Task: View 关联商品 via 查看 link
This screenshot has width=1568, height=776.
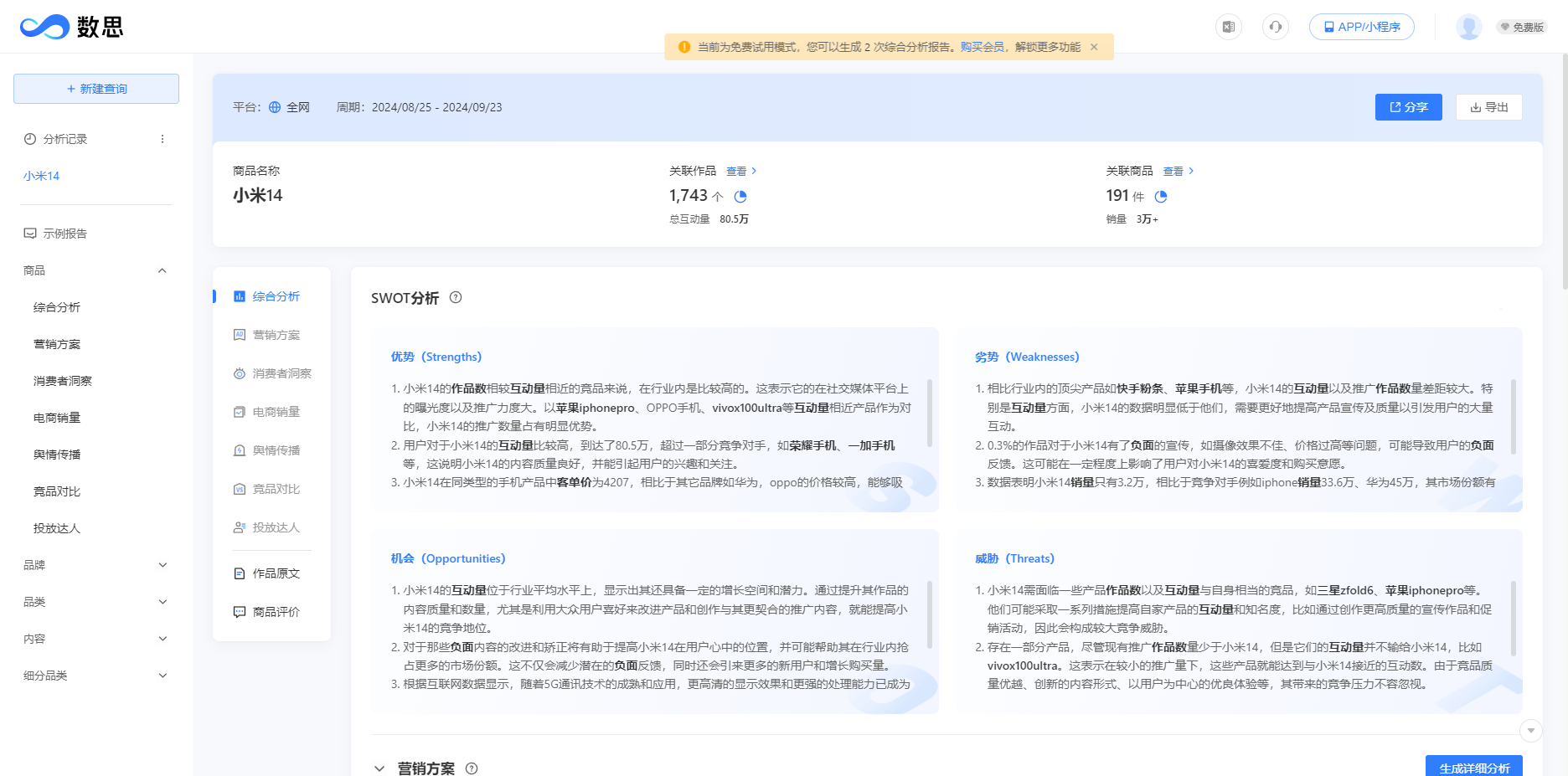Action: (x=1179, y=171)
